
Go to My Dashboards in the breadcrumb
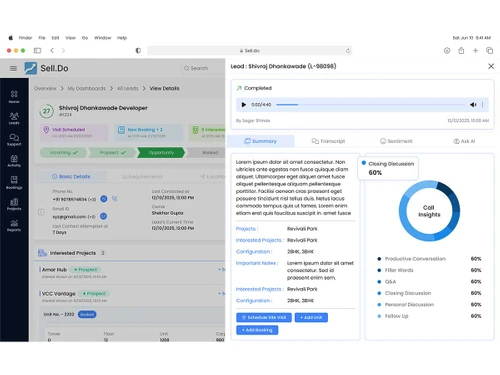coord(86,88)
